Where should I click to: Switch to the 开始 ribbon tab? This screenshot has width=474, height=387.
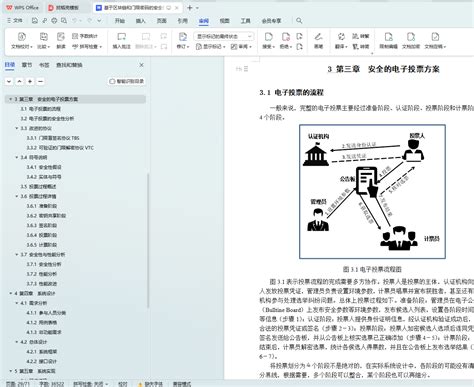point(120,21)
